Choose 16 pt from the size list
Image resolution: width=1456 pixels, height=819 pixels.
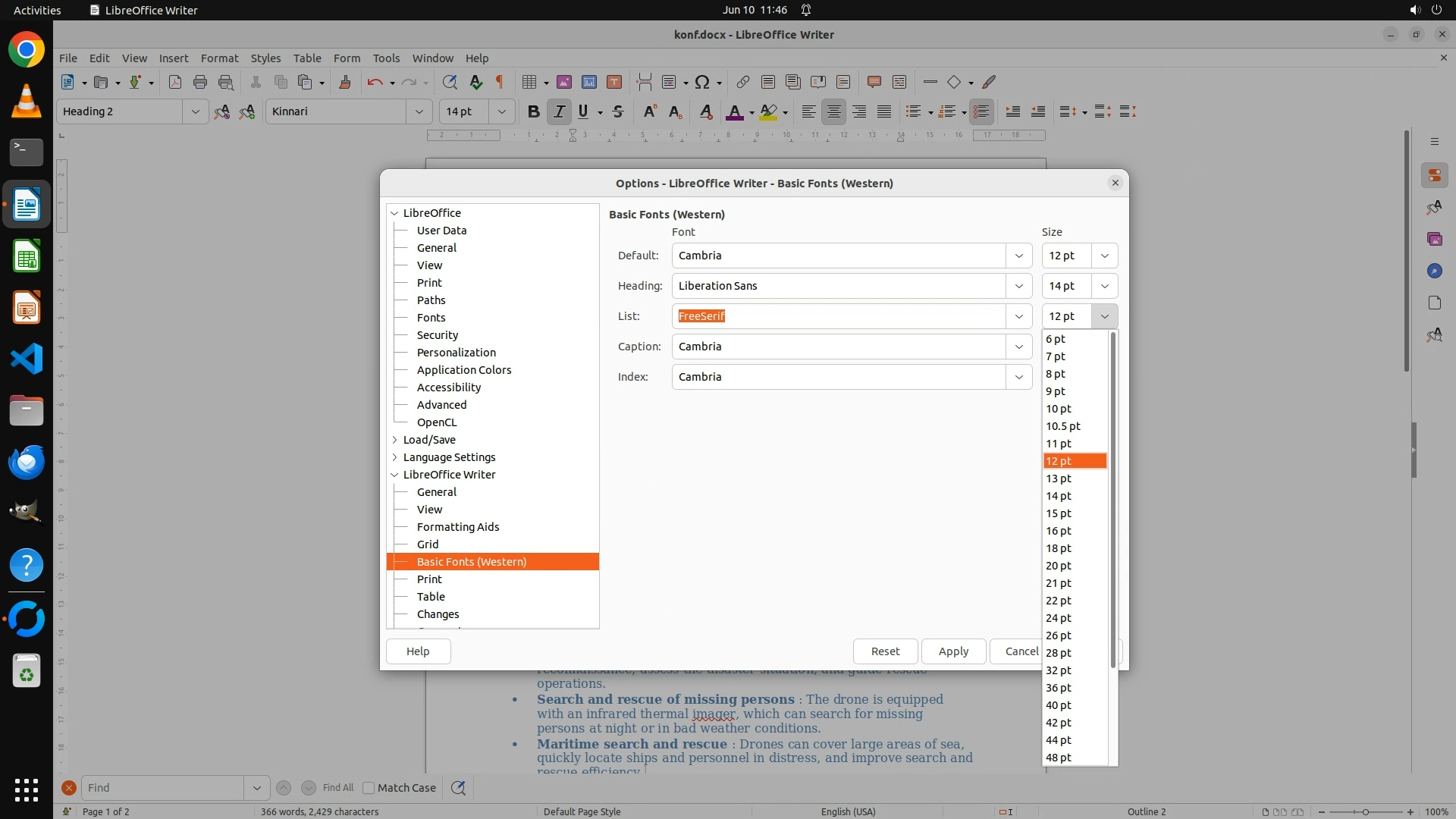coord(1059,531)
